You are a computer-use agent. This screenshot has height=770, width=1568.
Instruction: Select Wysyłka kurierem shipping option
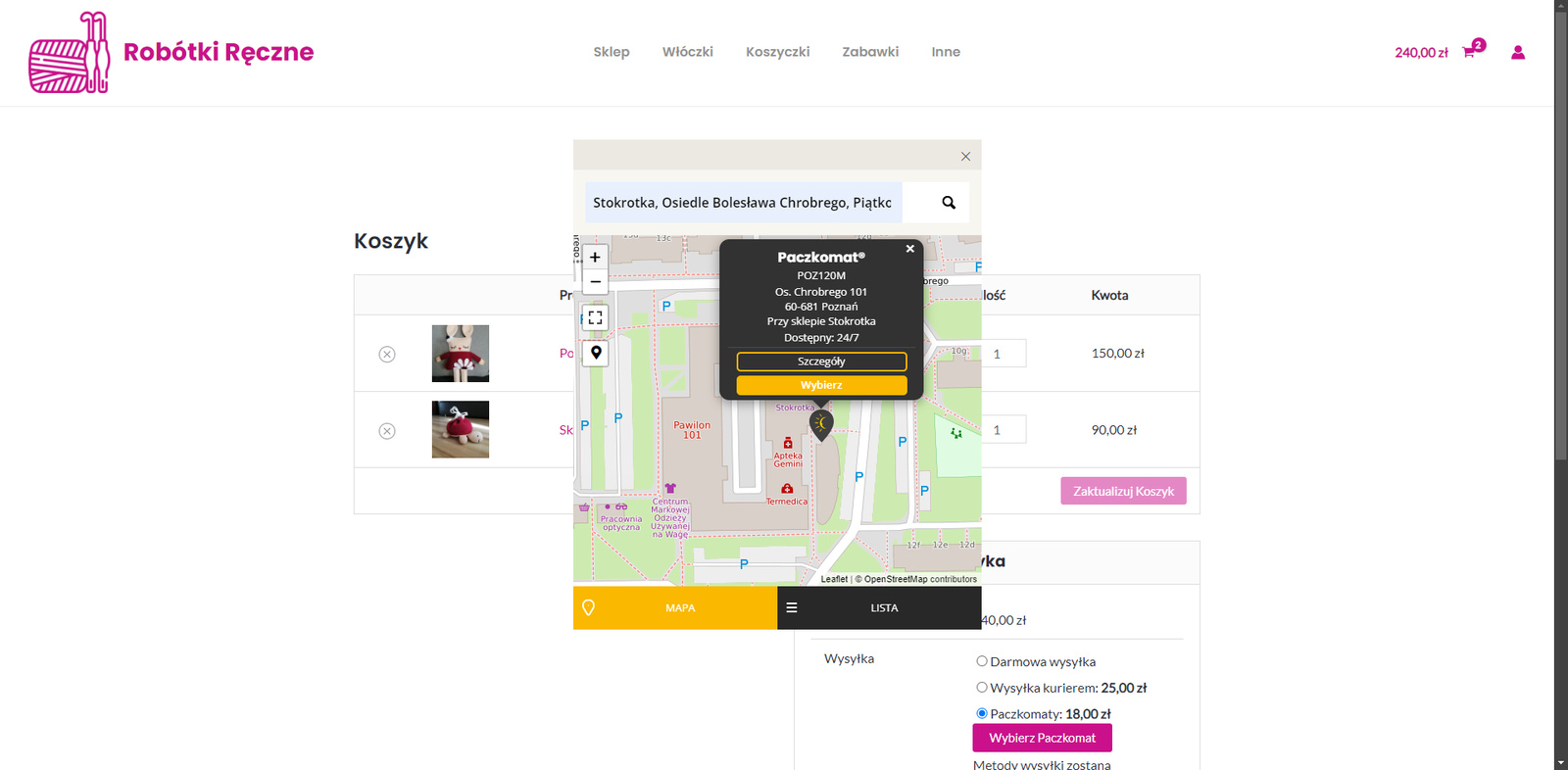coord(982,688)
